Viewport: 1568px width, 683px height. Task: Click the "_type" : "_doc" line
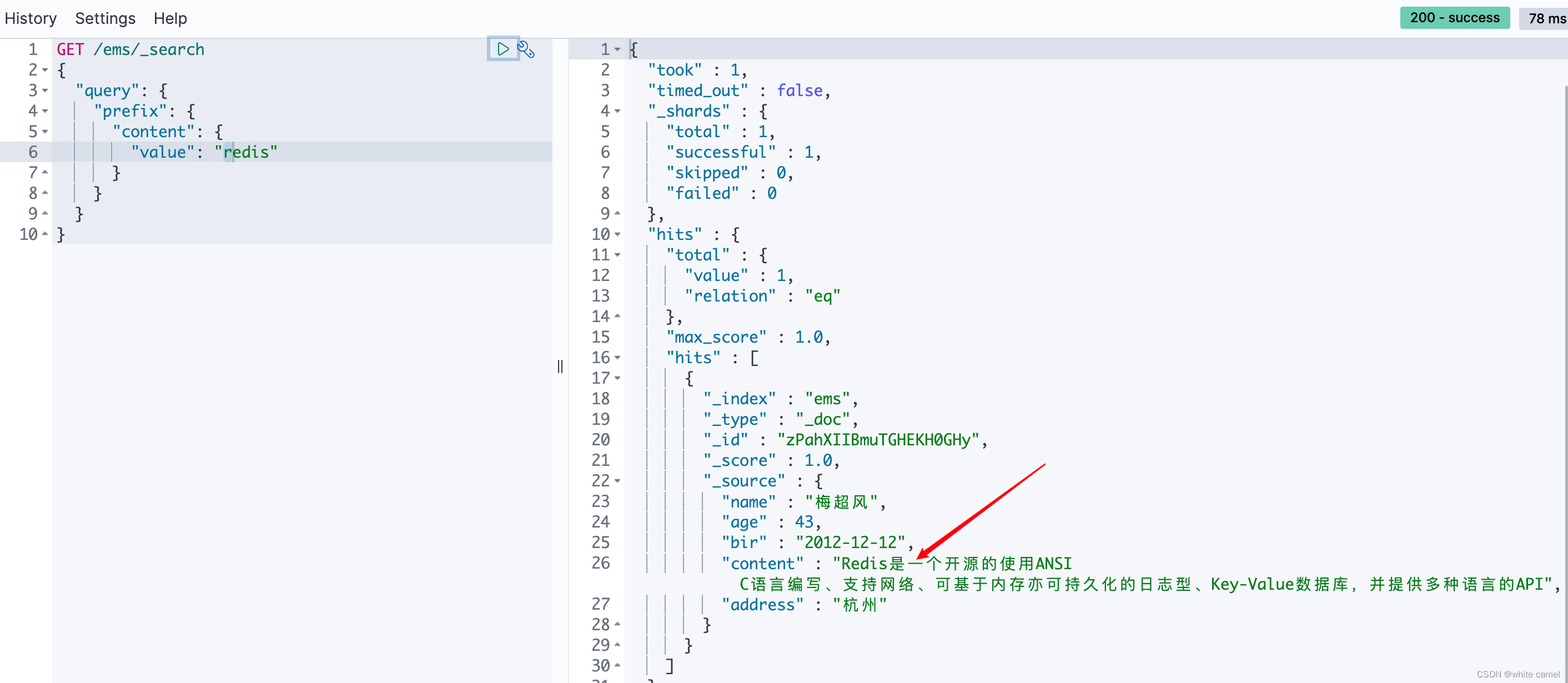780,419
